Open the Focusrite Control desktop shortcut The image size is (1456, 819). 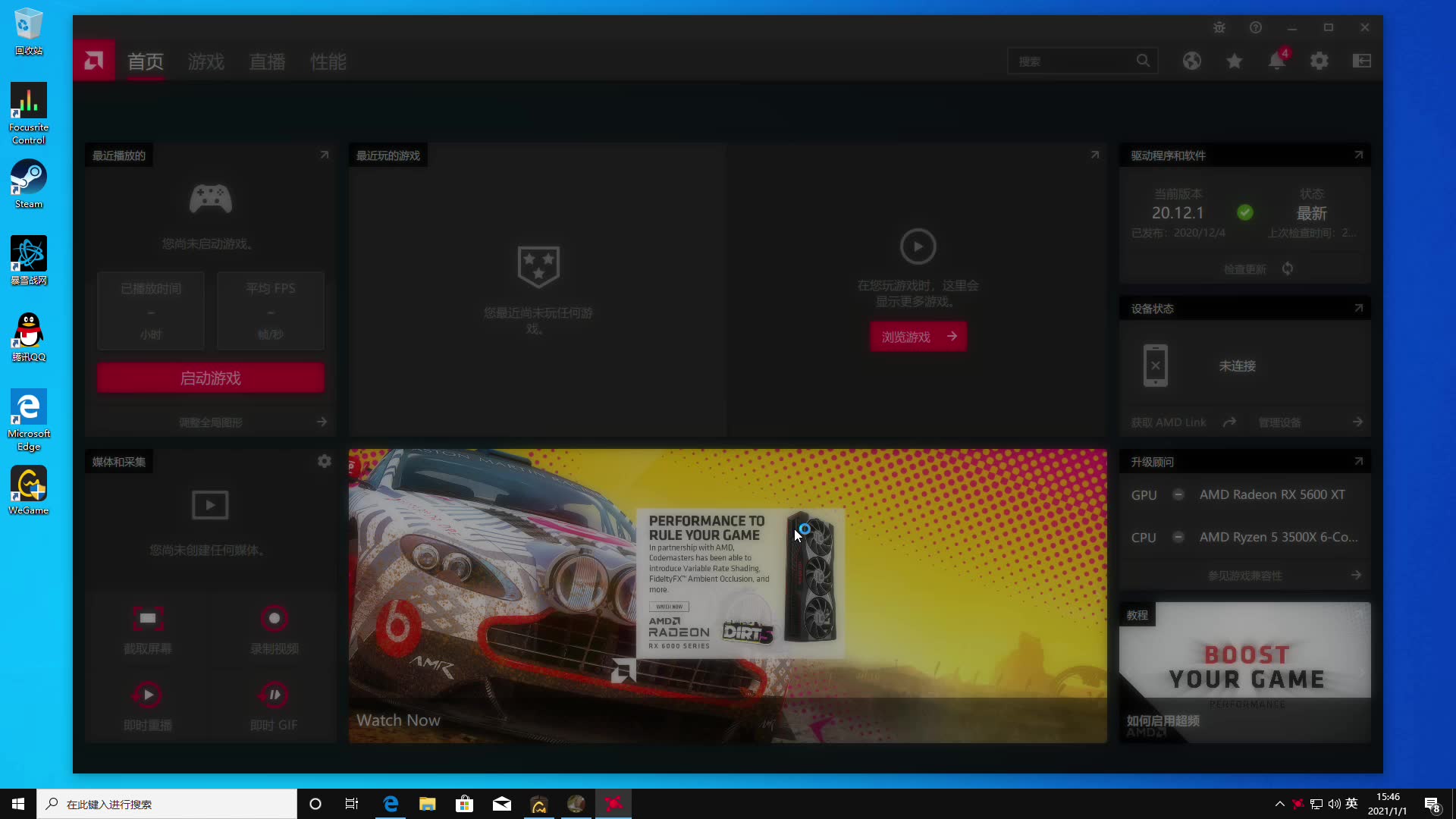coord(29,114)
